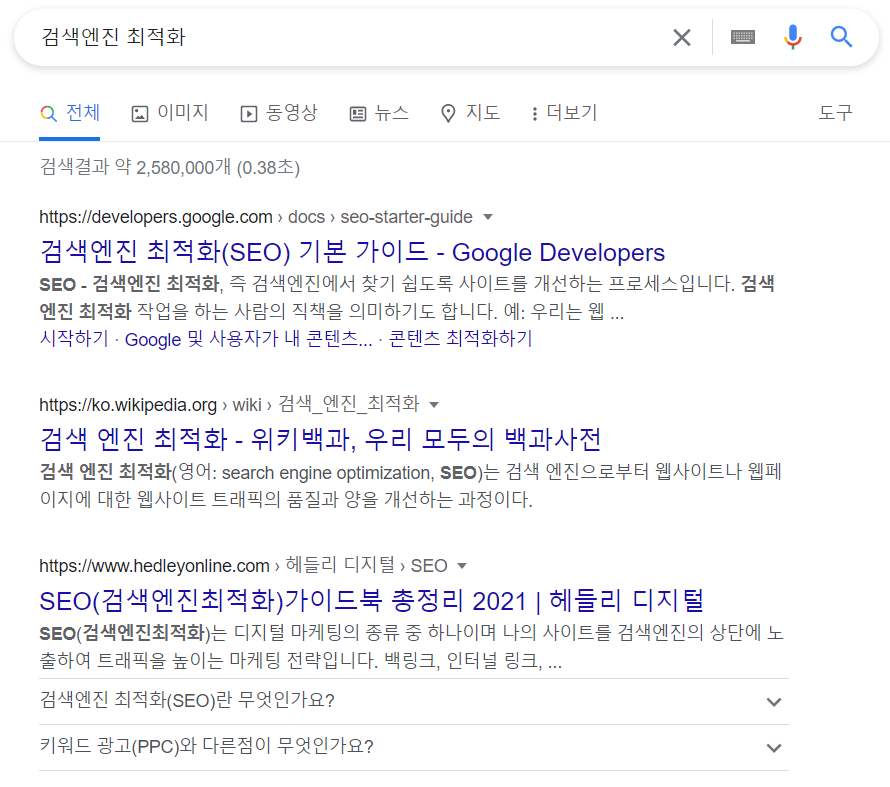This screenshot has width=890, height=787.
Task: Click the 검색결과 약 2,580,000개 result count text
Action: [x=170, y=167]
